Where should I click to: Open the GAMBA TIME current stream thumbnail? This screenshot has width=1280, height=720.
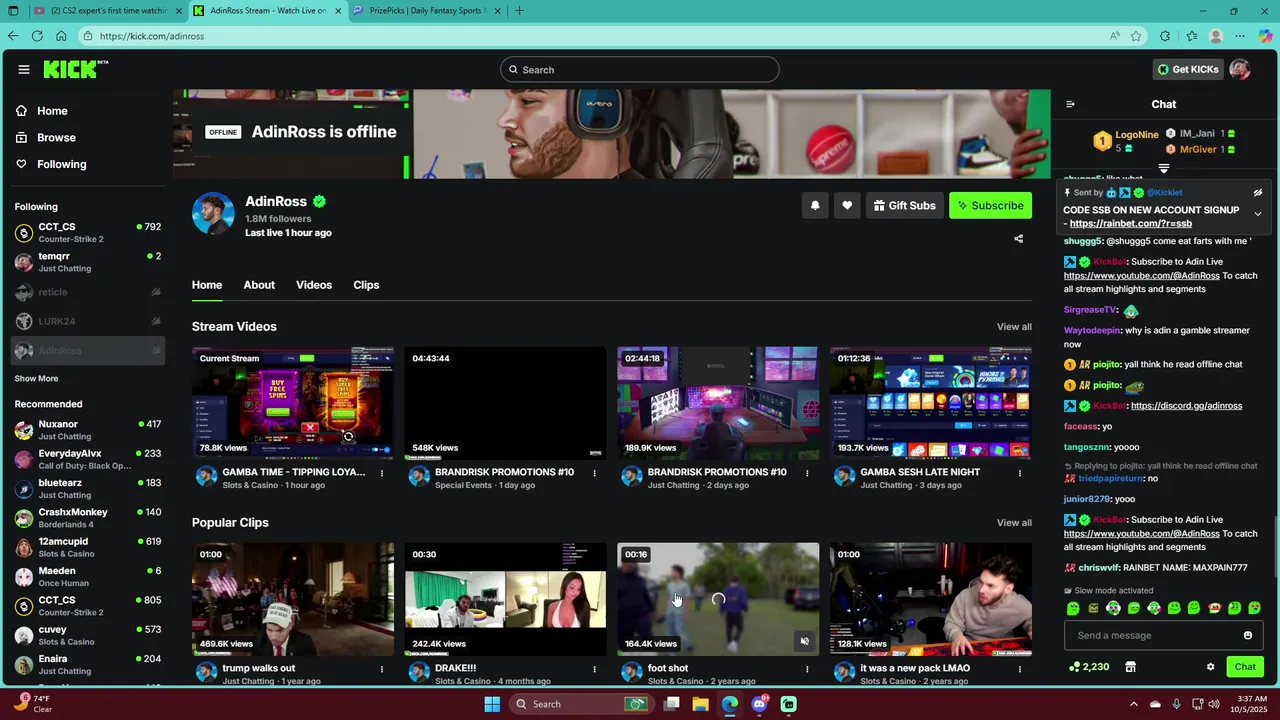click(293, 403)
